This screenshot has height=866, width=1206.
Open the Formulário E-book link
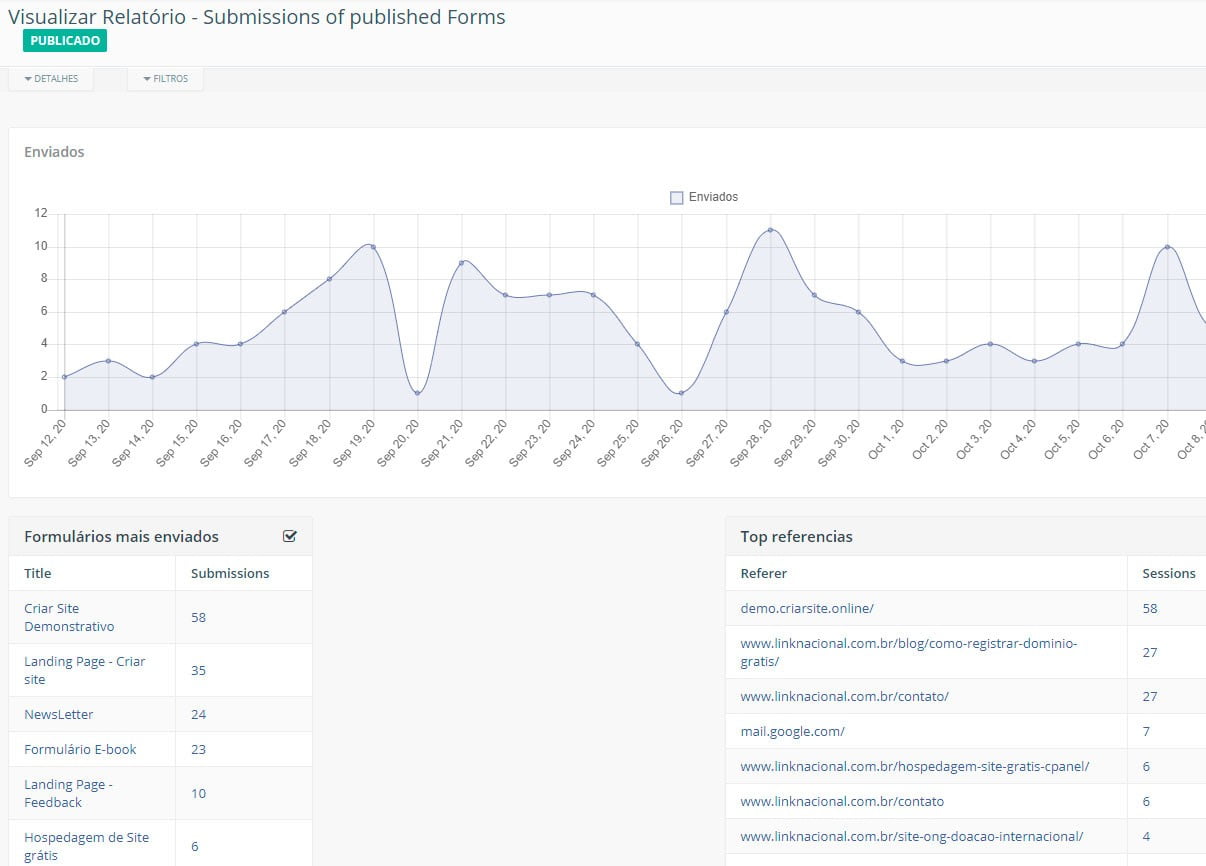(80, 749)
